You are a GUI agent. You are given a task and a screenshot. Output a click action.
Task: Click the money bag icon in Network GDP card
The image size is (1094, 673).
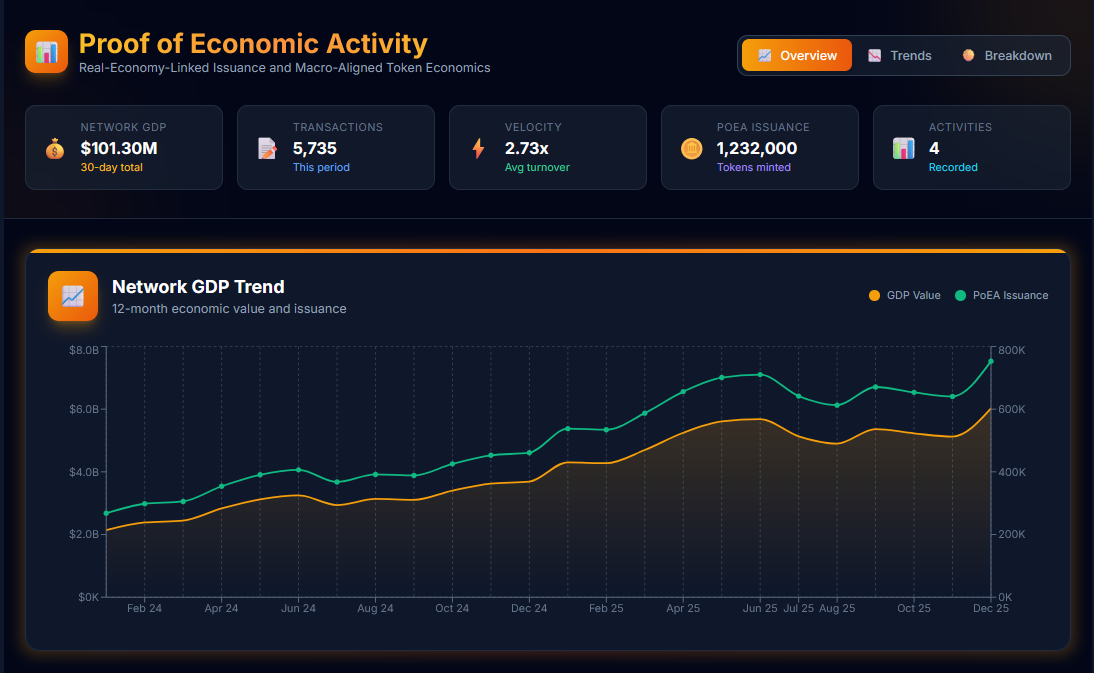click(55, 149)
